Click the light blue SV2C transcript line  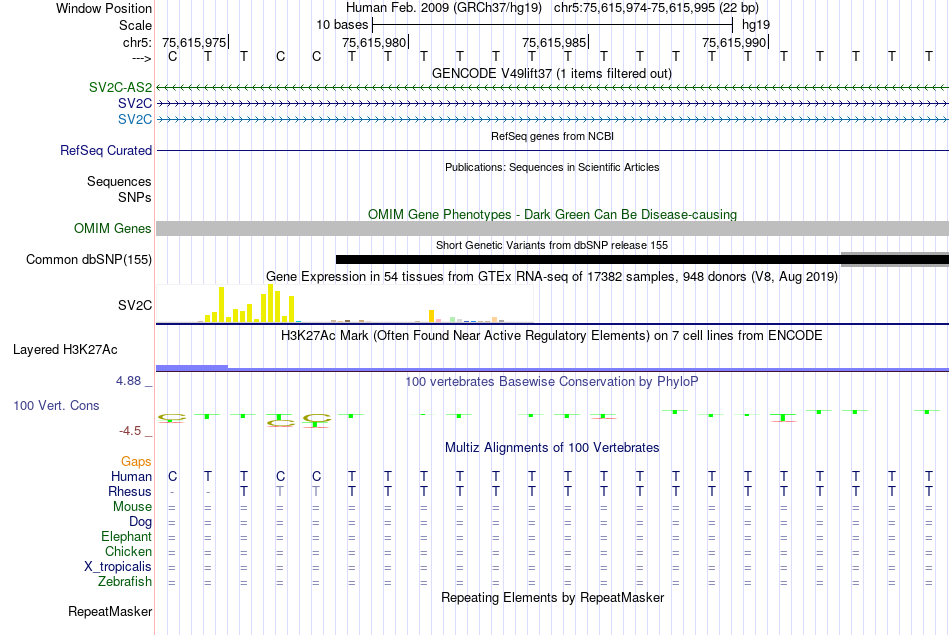(x=553, y=120)
